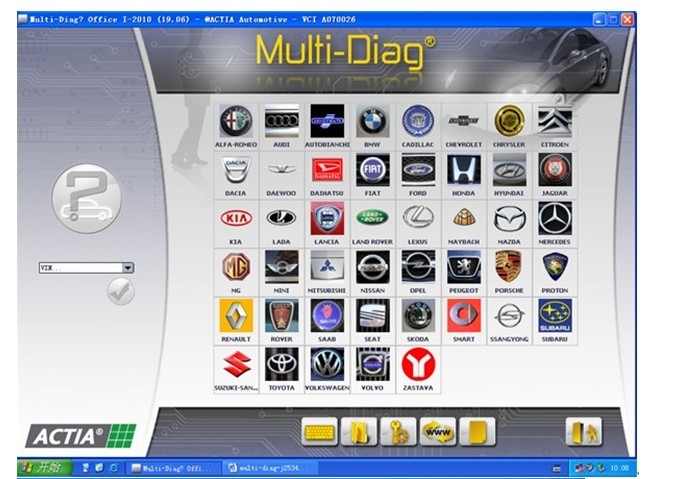This screenshot has width=676, height=479.
Task: Click inside the VIN input field
Action: point(81,268)
